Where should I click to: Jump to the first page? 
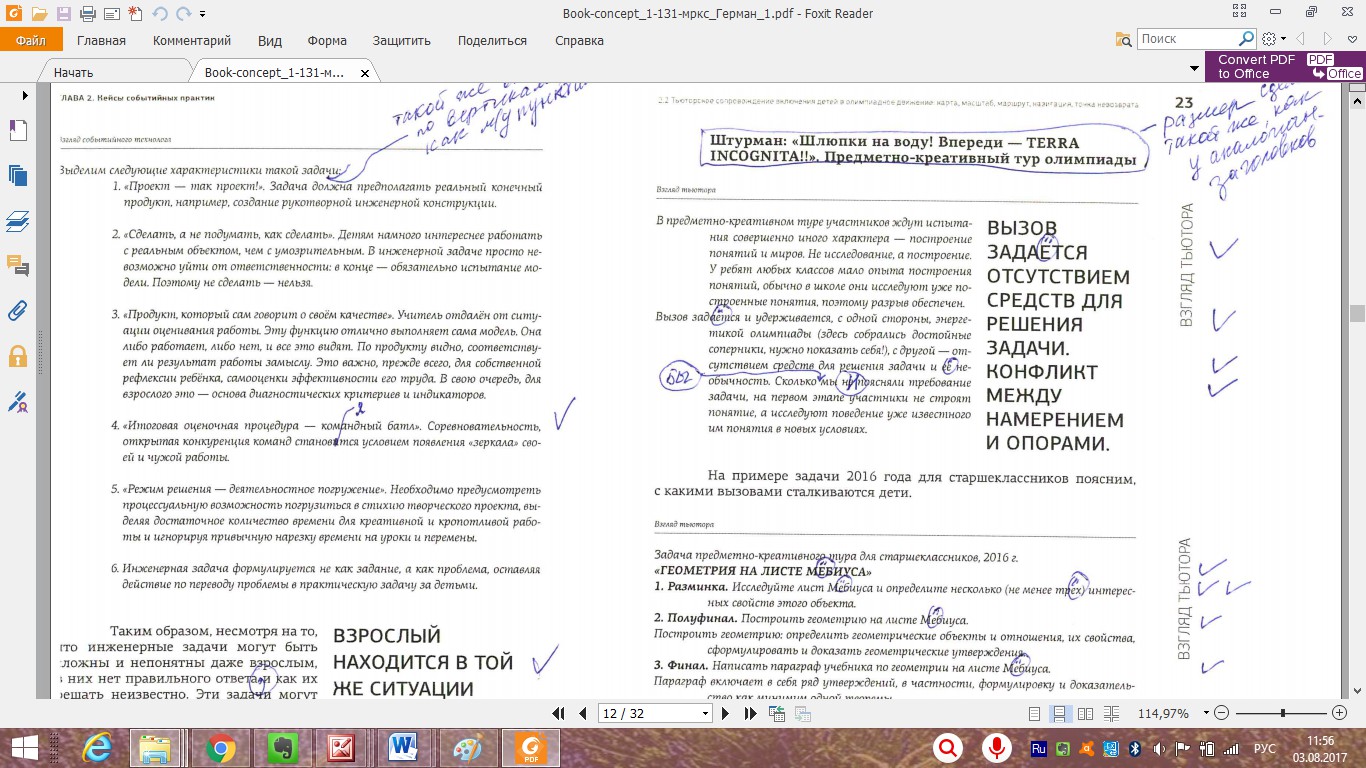tap(560, 713)
